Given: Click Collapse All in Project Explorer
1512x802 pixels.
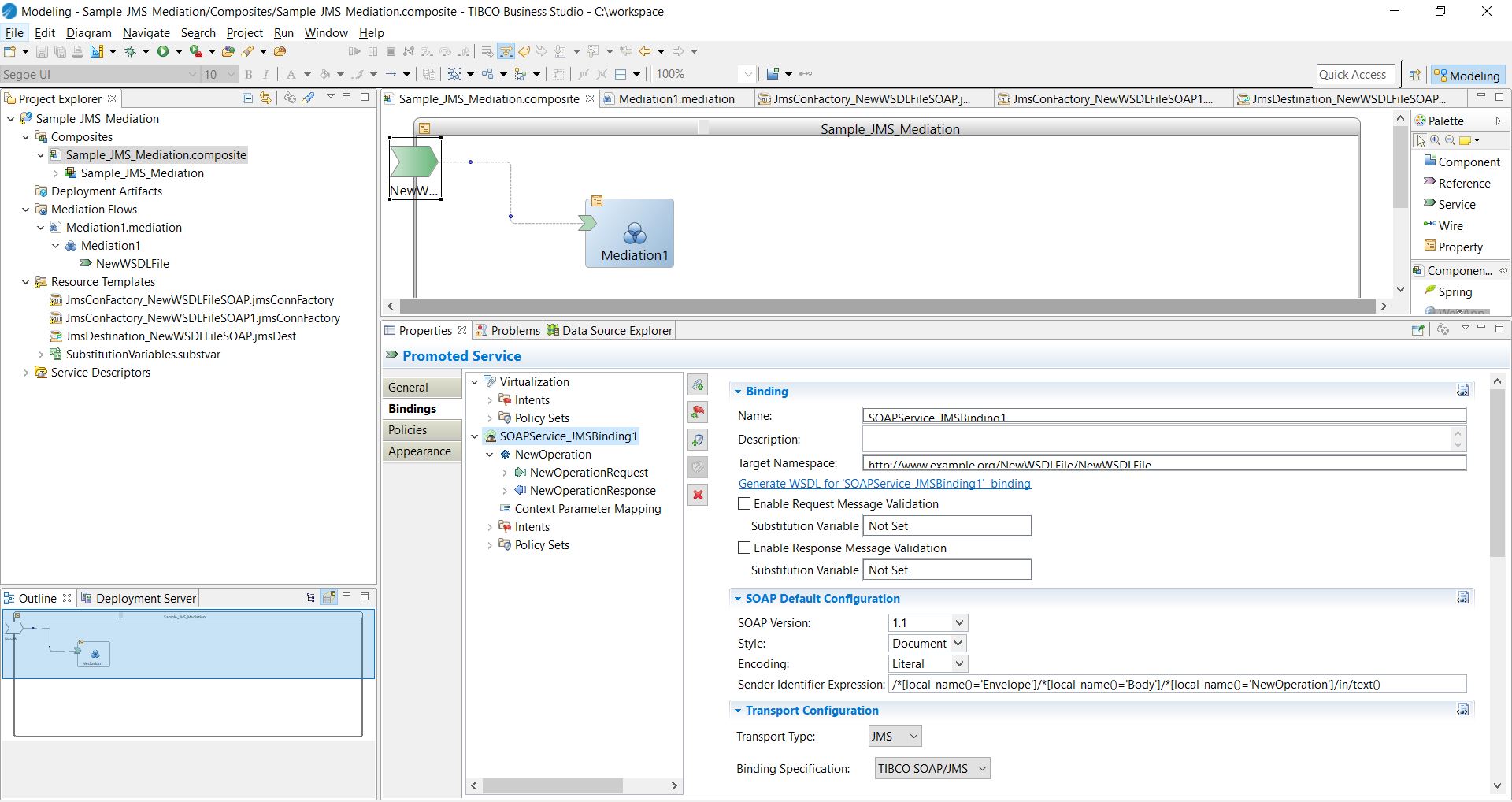Looking at the screenshot, I should click(x=248, y=98).
